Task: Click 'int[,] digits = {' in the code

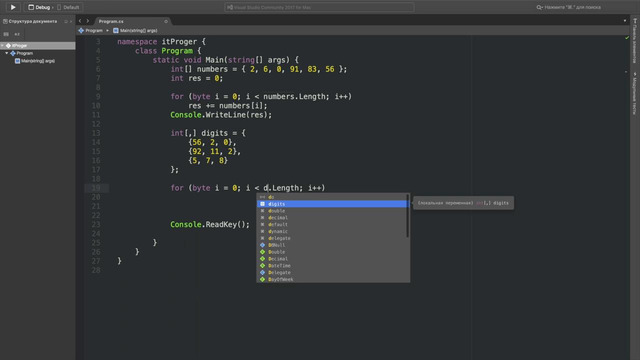Action: pyautogui.click(x=208, y=133)
